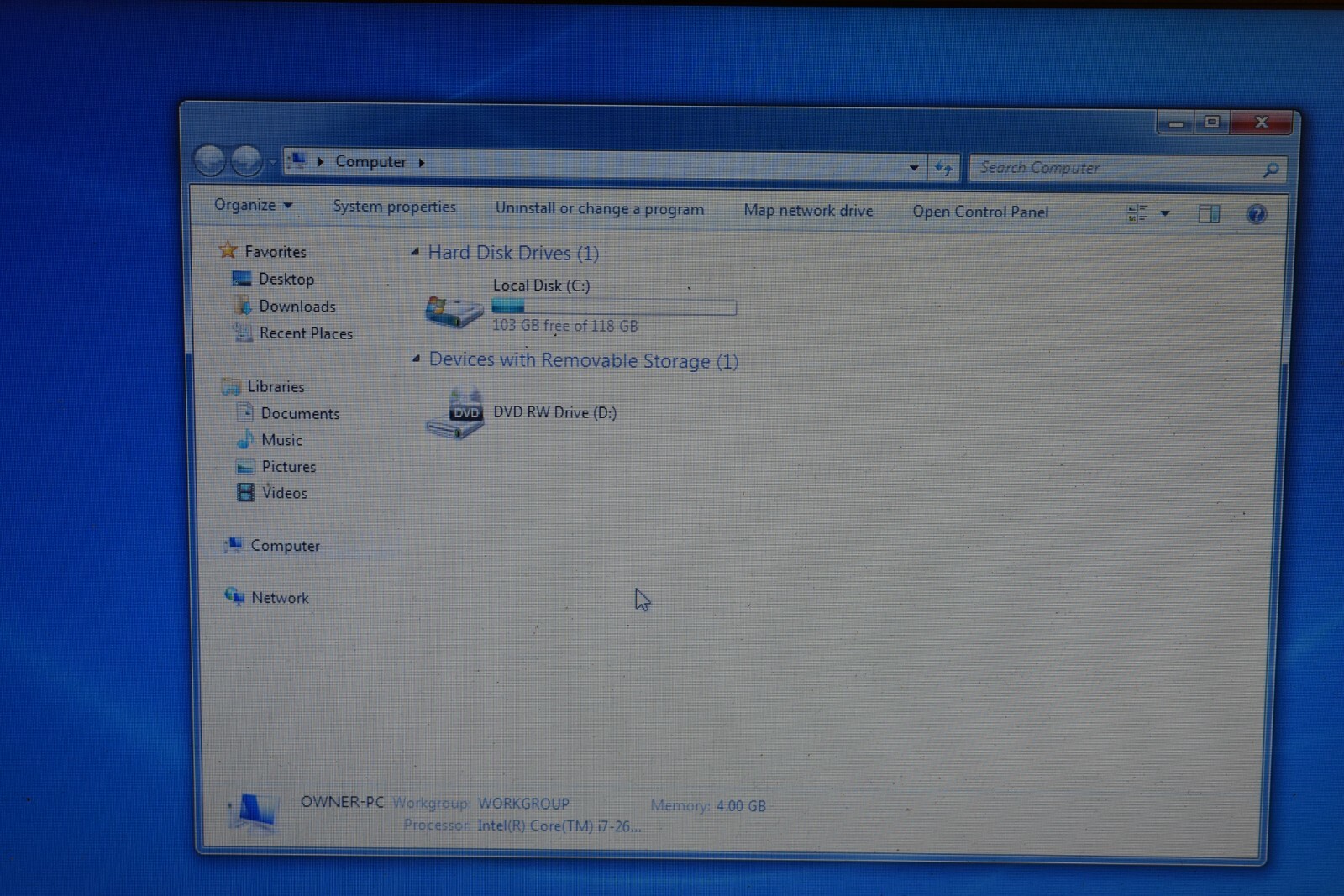Click the Local Disk (C:) drive icon
The width and height of the screenshot is (1344, 896).
(454, 311)
